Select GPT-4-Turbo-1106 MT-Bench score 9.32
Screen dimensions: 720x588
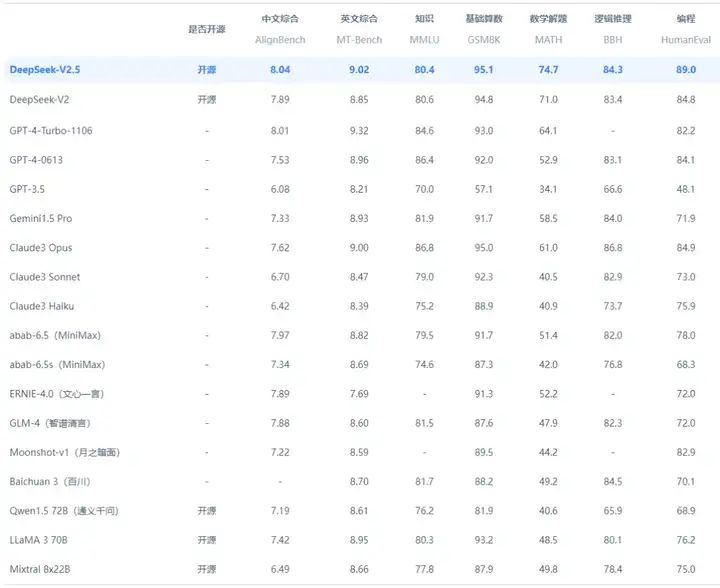(x=359, y=131)
